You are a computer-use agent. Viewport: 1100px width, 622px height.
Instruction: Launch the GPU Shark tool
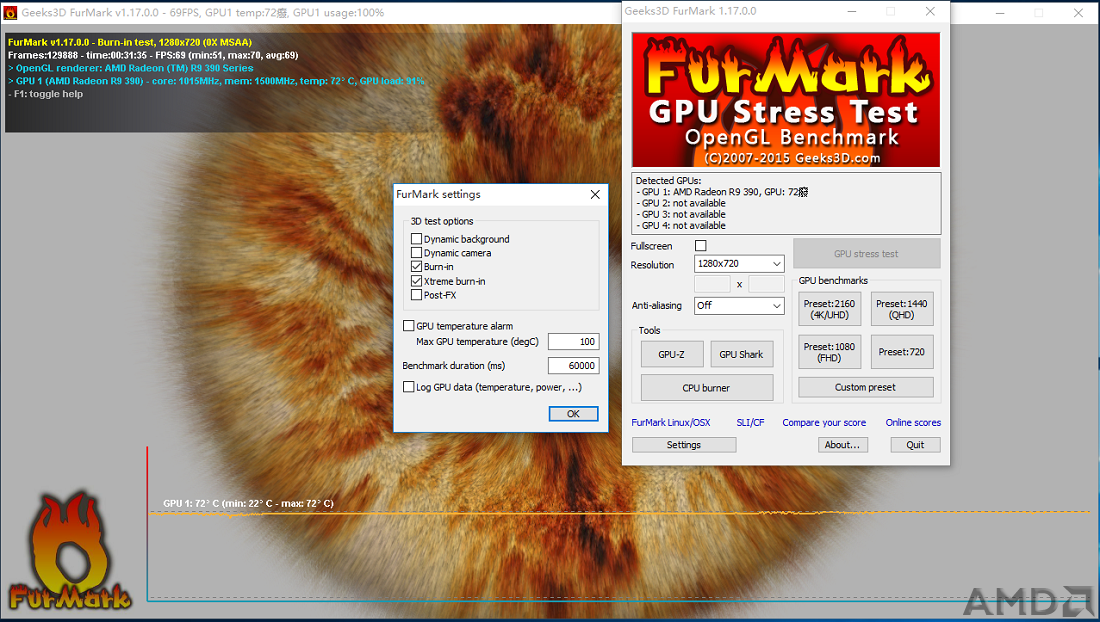coord(742,354)
